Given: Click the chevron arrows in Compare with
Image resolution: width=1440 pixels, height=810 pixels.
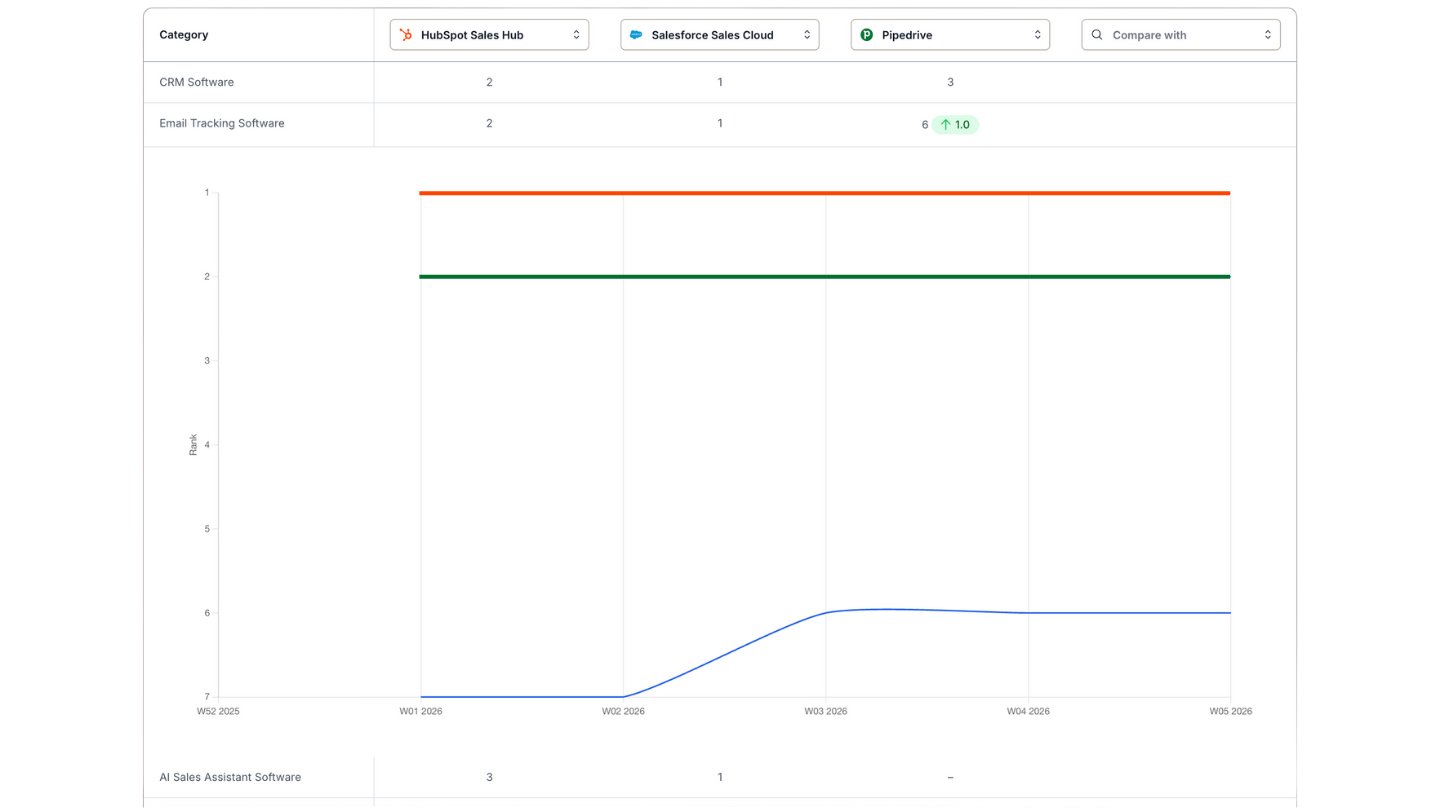Looking at the screenshot, I should (x=1268, y=35).
